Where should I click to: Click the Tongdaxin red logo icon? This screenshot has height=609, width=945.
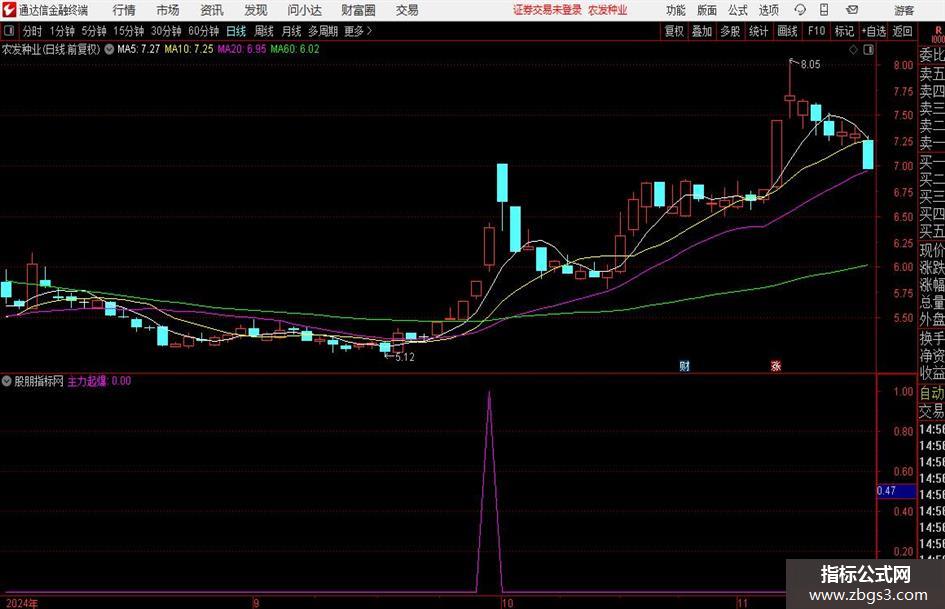(x=8, y=10)
